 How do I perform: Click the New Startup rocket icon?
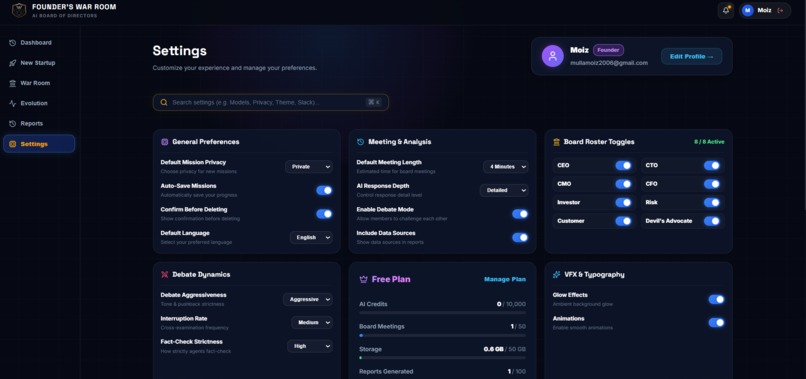(x=13, y=63)
